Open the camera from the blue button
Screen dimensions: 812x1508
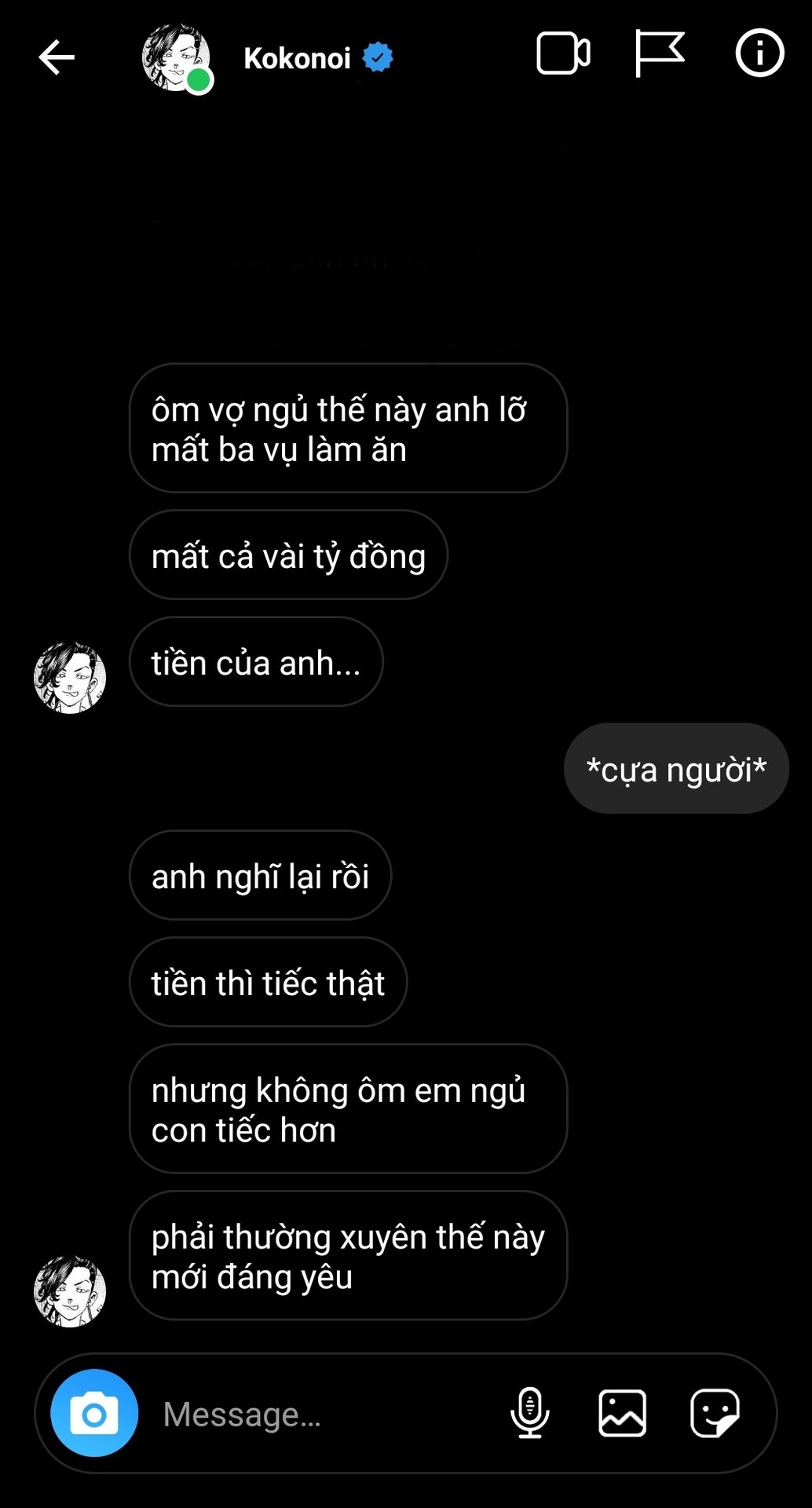94,1413
